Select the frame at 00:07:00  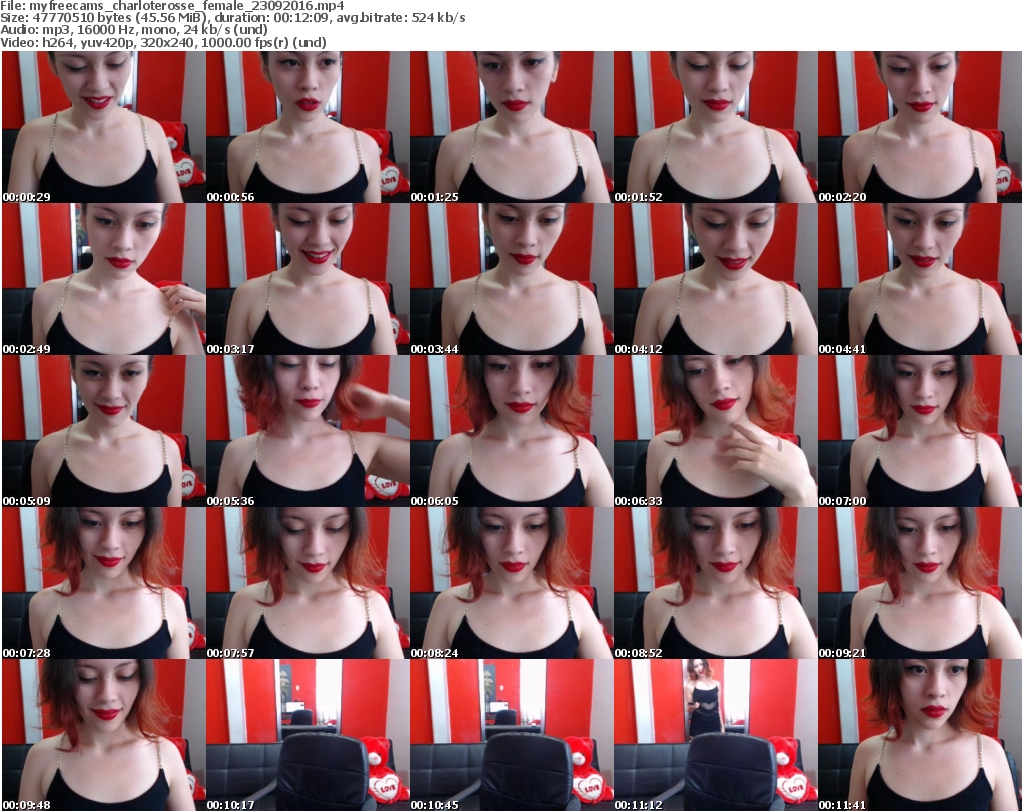[920, 432]
